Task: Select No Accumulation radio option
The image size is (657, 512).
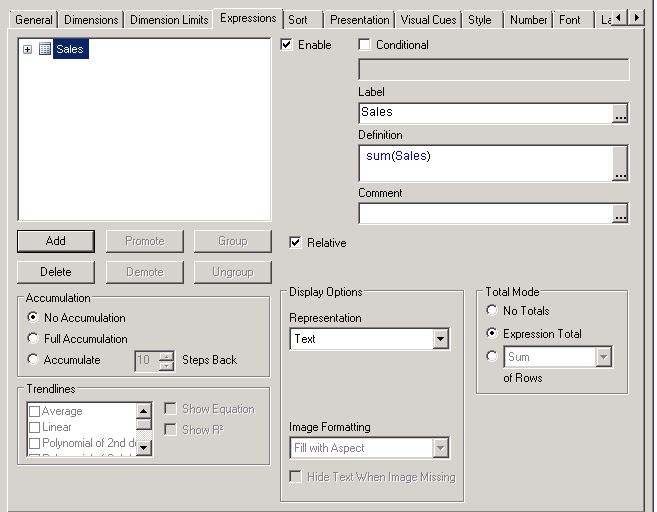Action: [33, 317]
